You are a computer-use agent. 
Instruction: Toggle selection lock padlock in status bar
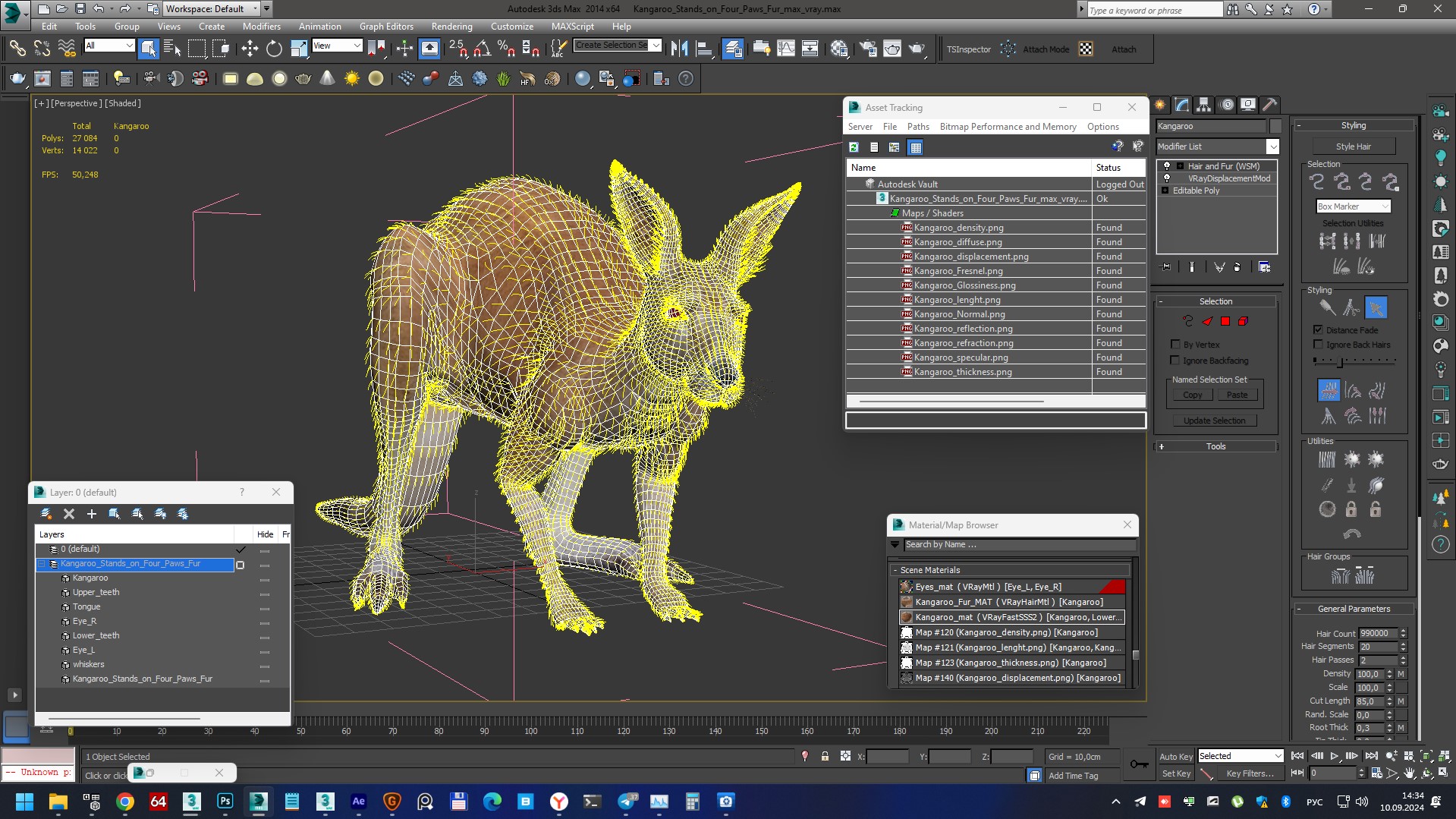point(825,756)
